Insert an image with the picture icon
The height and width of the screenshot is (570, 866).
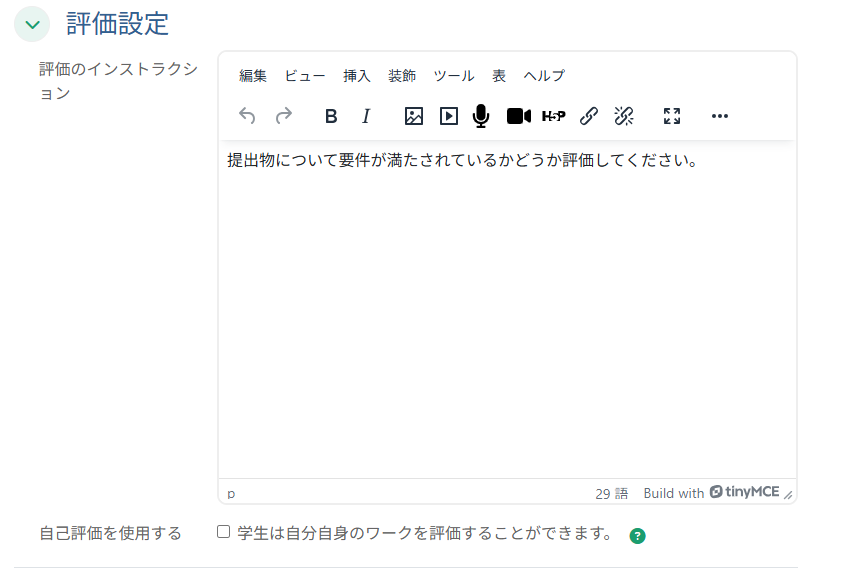pos(414,116)
